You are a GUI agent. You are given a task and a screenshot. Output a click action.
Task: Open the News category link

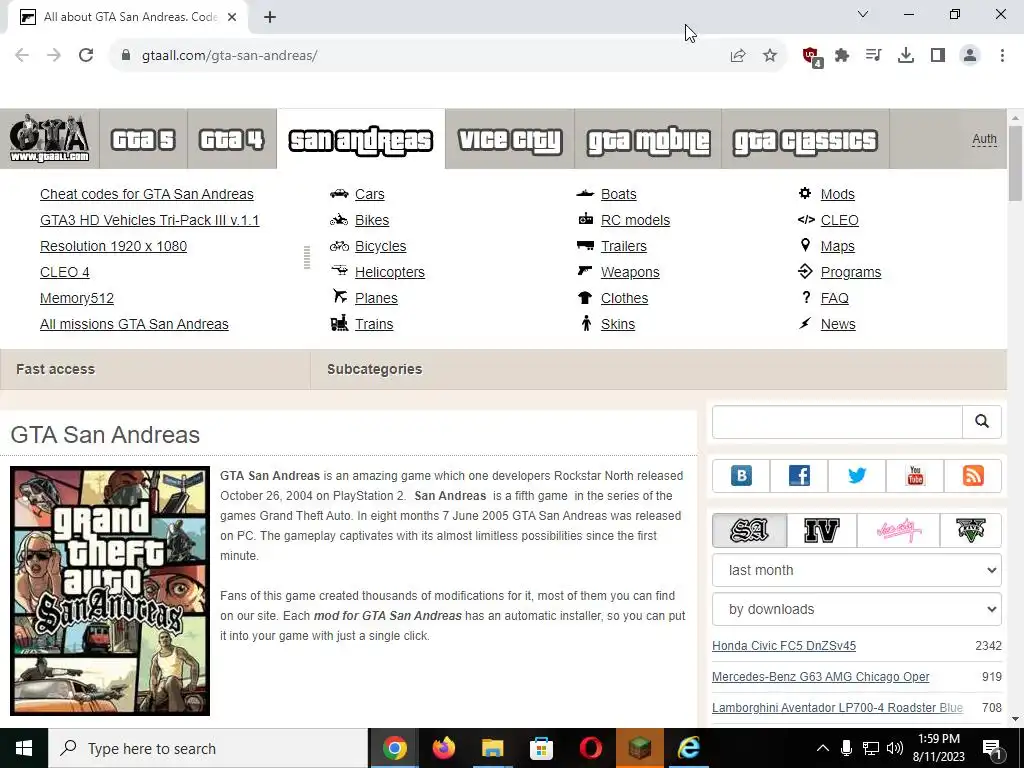click(838, 324)
